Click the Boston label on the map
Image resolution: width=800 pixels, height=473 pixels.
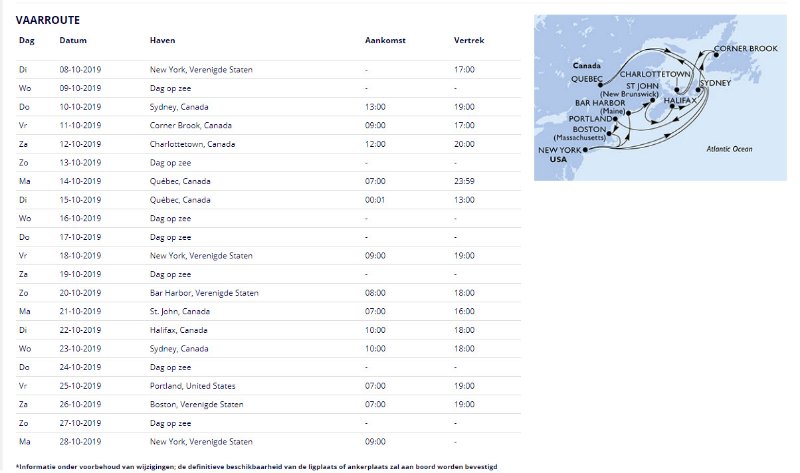point(589,129)
